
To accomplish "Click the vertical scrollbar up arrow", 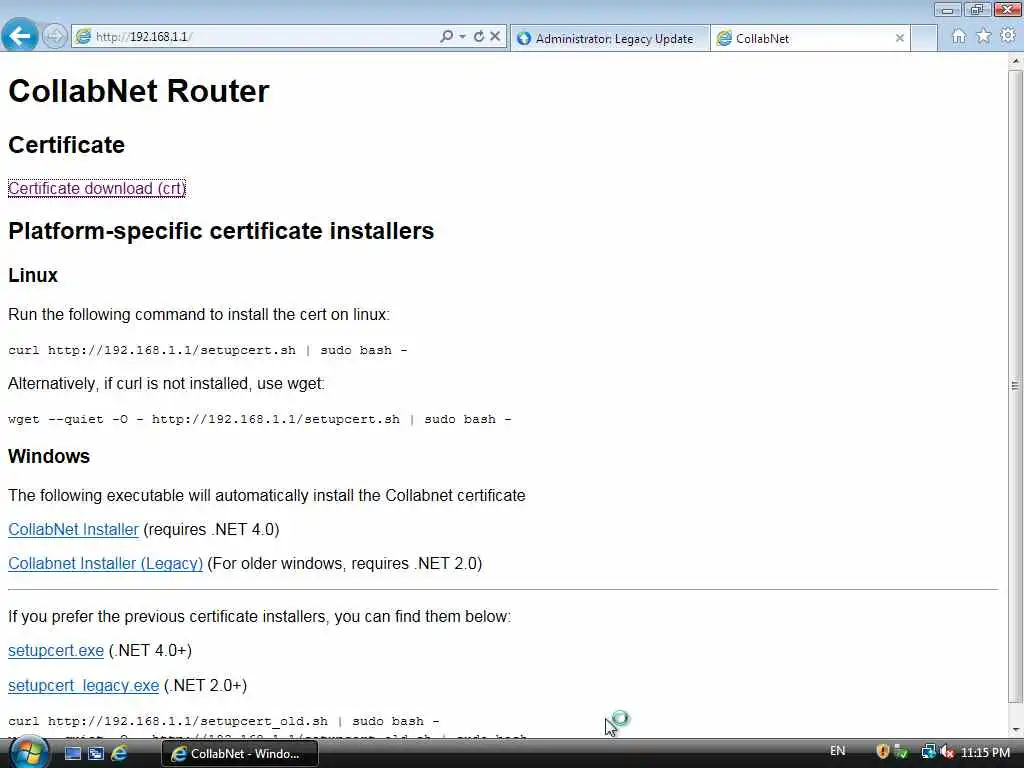I will [x=1016, y=61].
